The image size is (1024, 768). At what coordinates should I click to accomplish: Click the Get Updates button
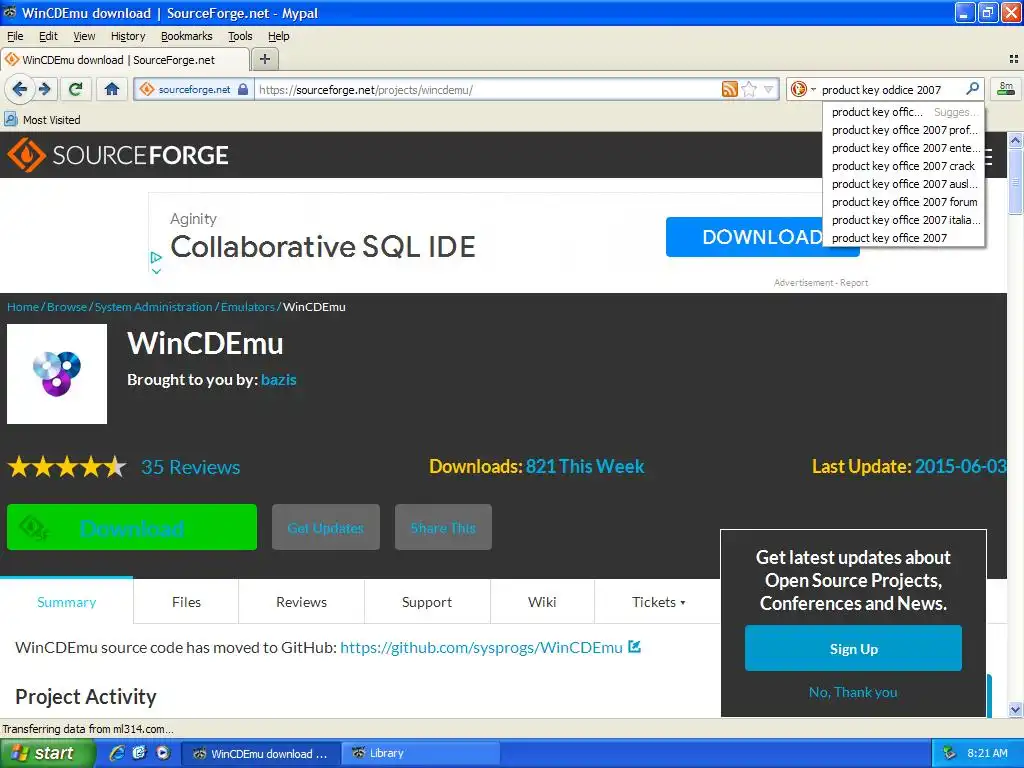click(x=326, y=527)
